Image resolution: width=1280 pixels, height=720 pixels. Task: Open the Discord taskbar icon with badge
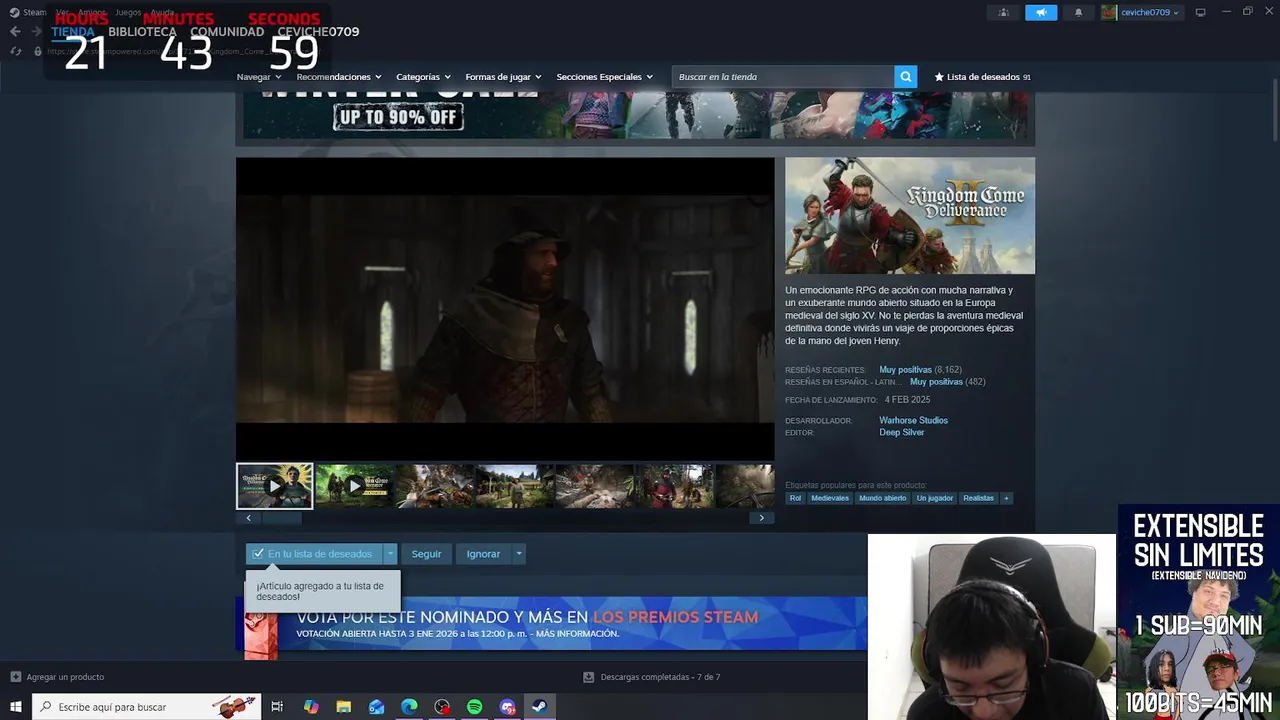coord(507,707)
